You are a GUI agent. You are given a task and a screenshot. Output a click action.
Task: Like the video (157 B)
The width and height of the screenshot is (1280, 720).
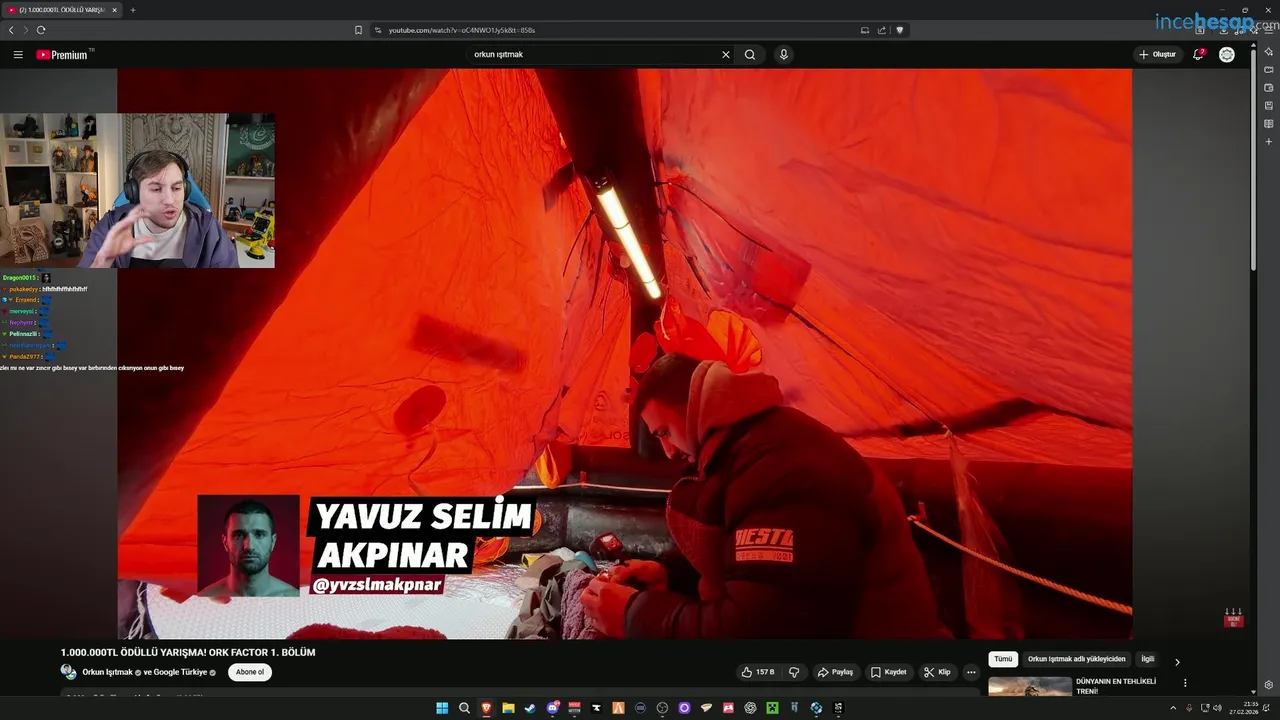[x=757, y=672]
